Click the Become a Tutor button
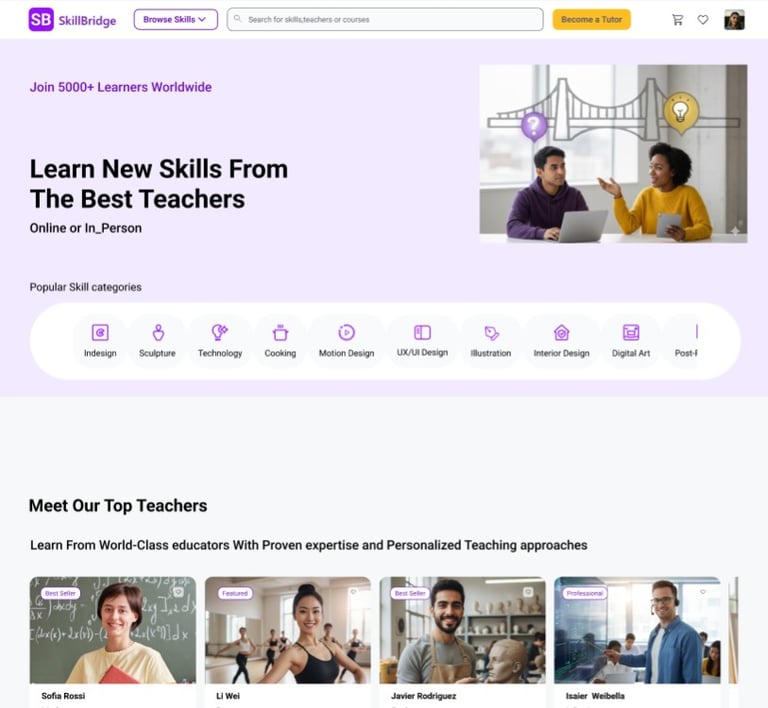Viewport: 768px width, 708px height. point(591,20)
